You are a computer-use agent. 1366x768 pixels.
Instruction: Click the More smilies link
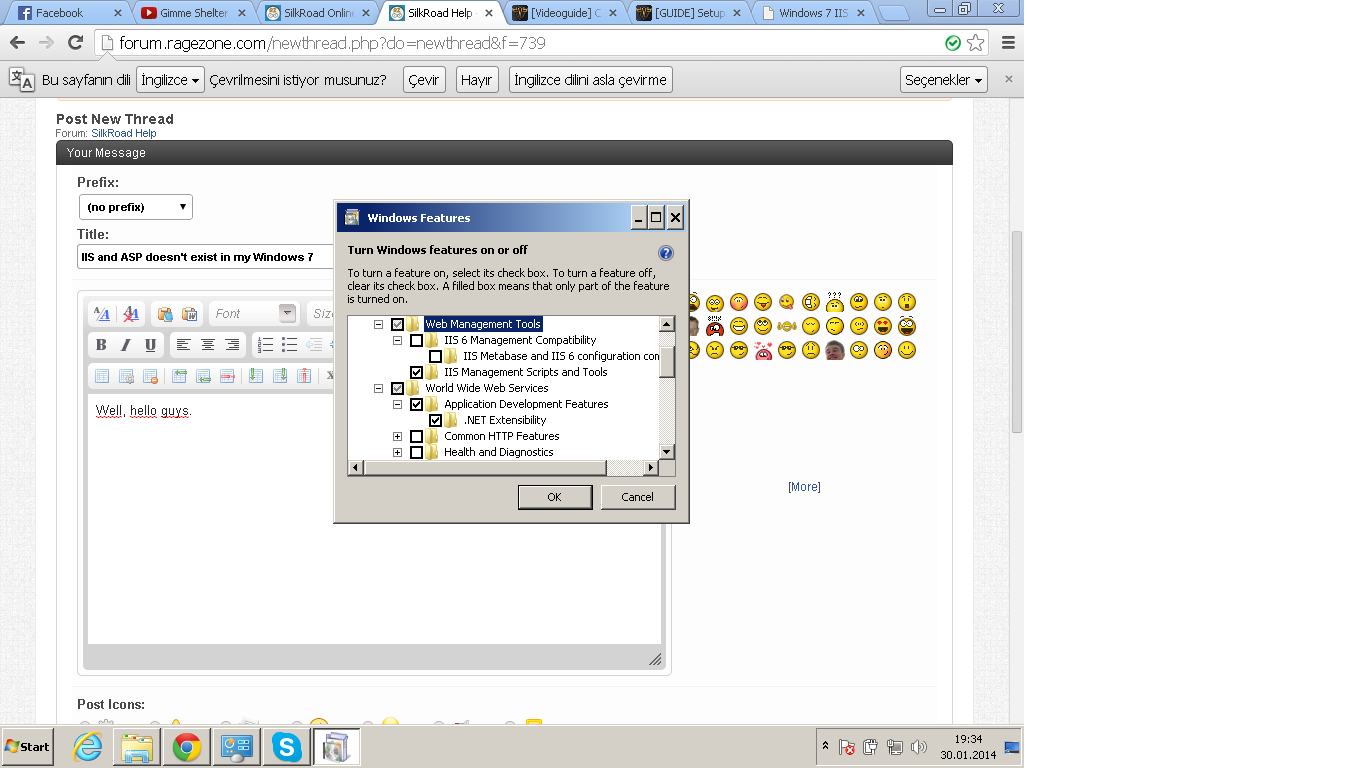tap(804, 487)
